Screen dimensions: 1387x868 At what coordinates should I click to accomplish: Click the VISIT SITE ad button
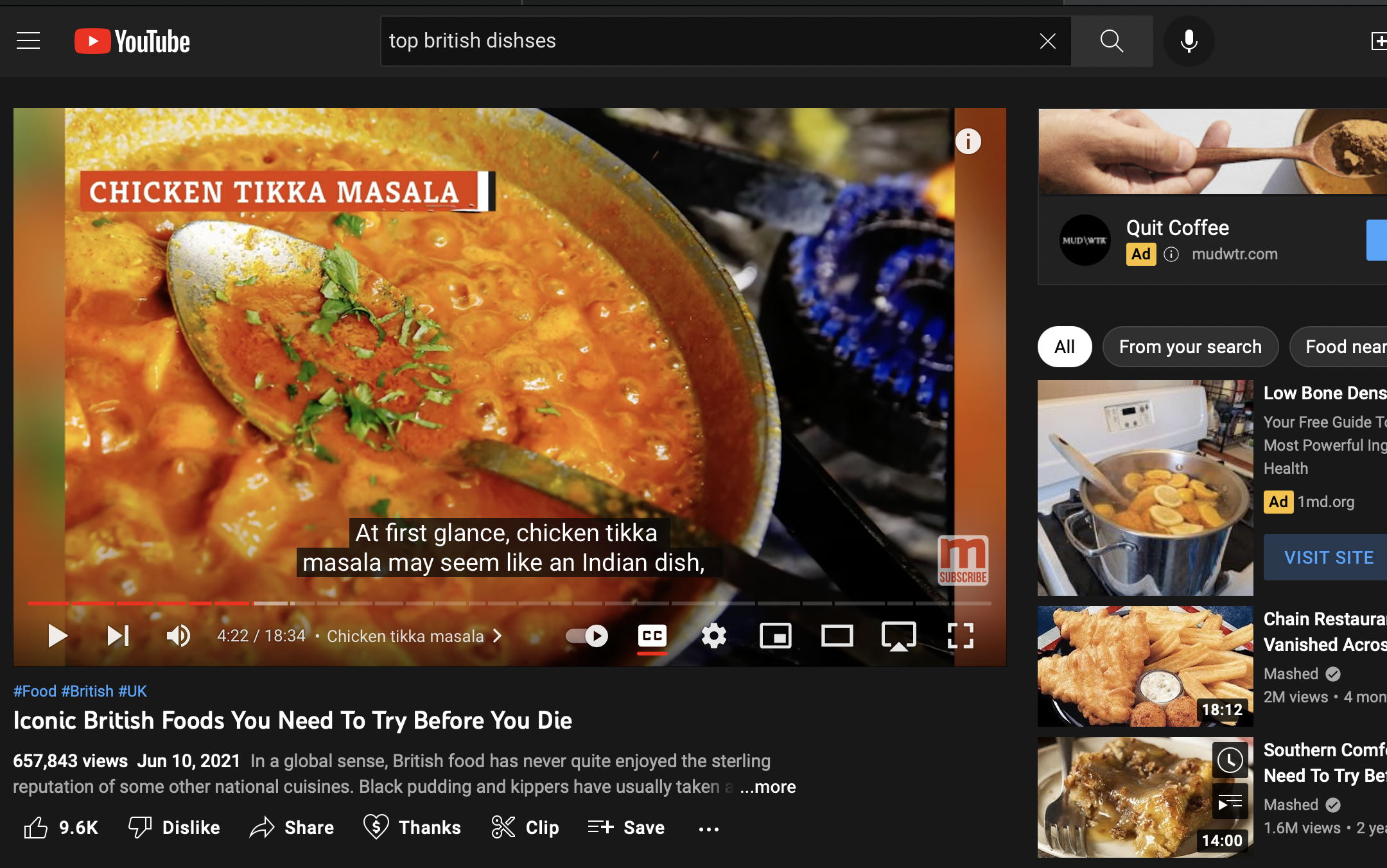click(x=1328, y=557)
